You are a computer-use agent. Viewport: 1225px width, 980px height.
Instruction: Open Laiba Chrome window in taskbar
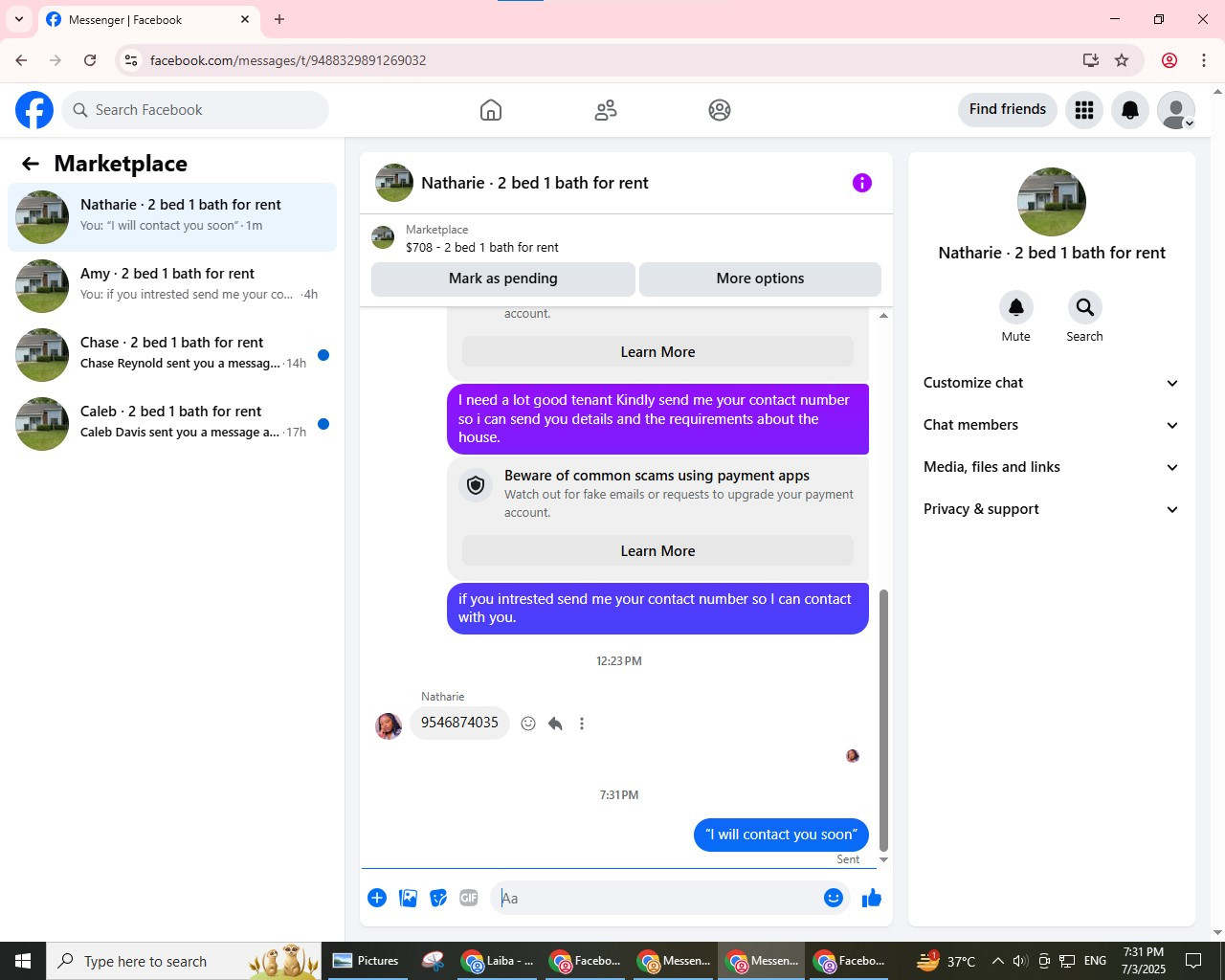point(498,961)
